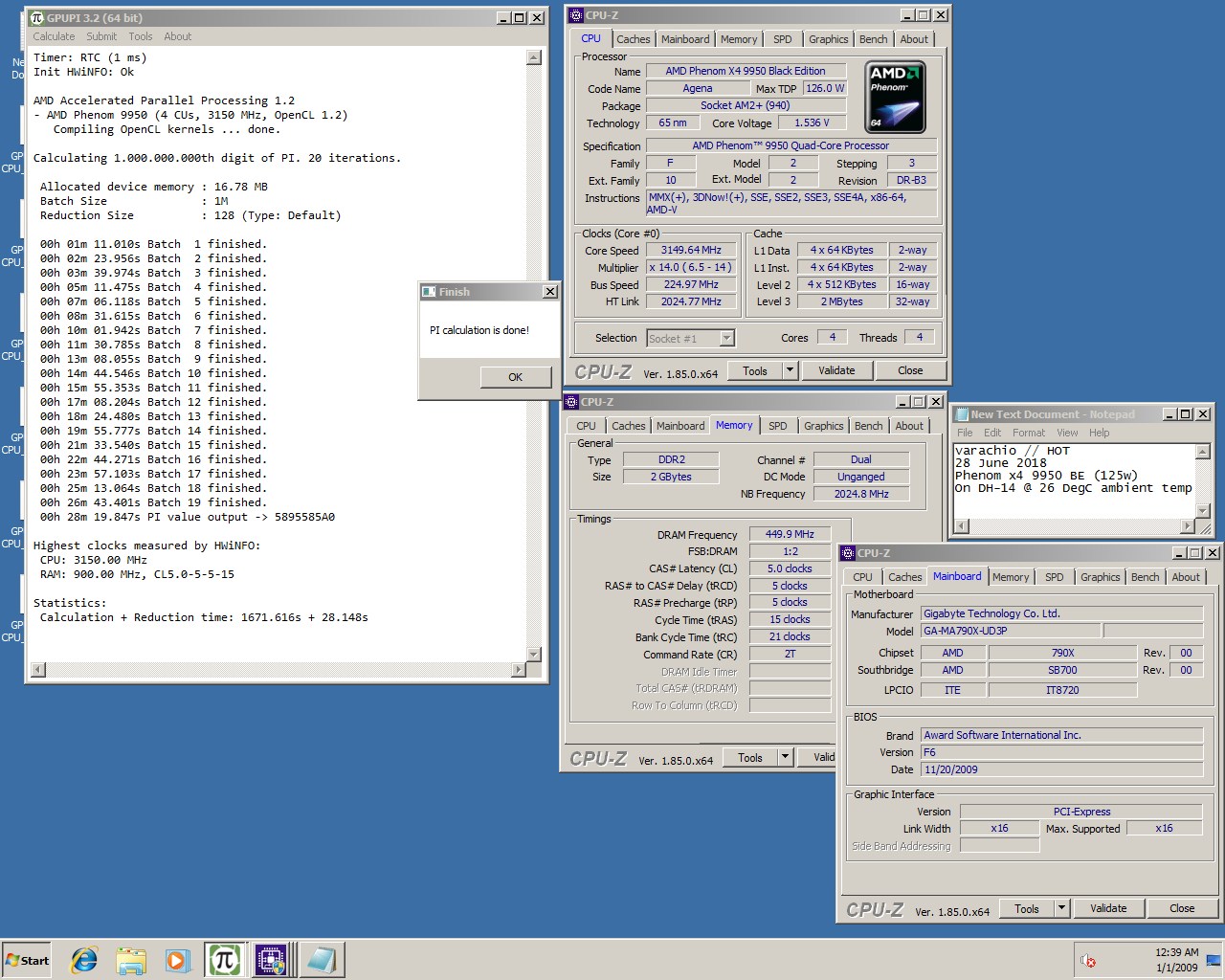The image size is (1225, 980).
Task: Click Close in Mainboard CPU-Z window
Action: [x=1182, y=908]
